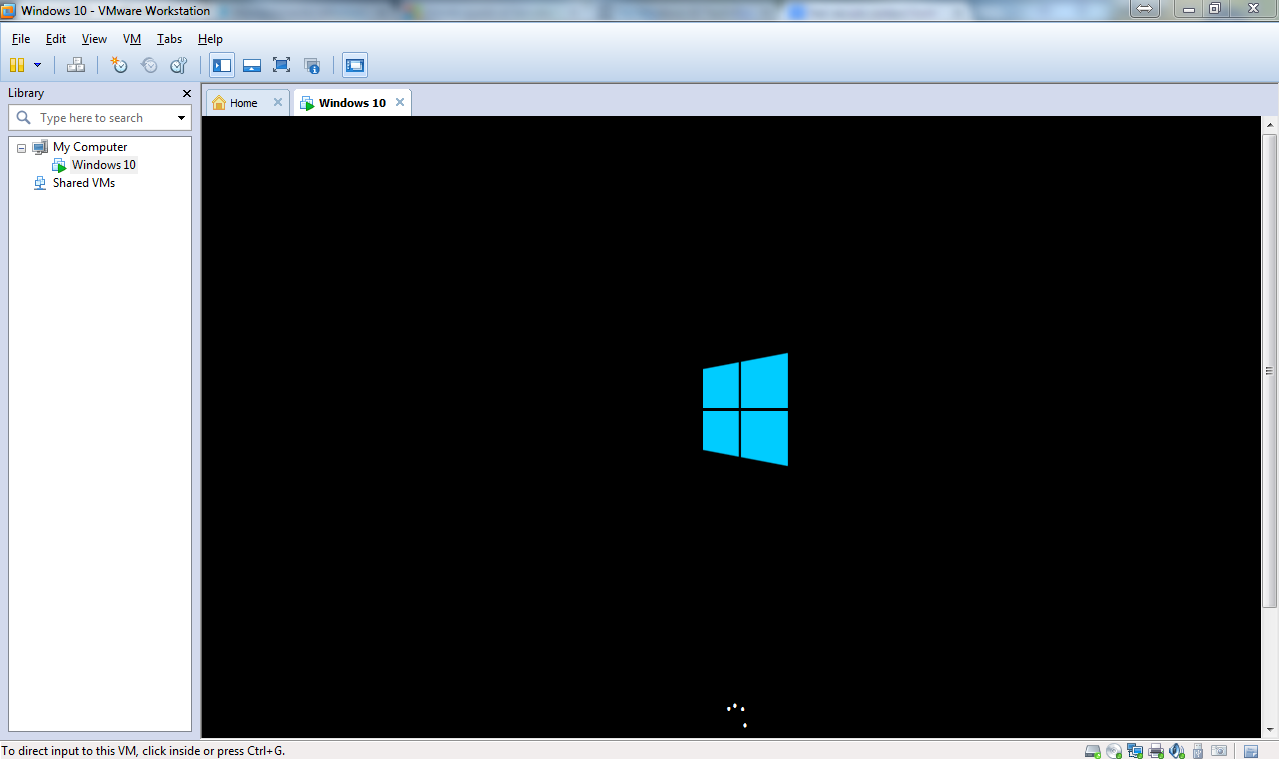Pause the VM with the suspend icon
Screen dimensions: 1279x760
click(16, 65)
